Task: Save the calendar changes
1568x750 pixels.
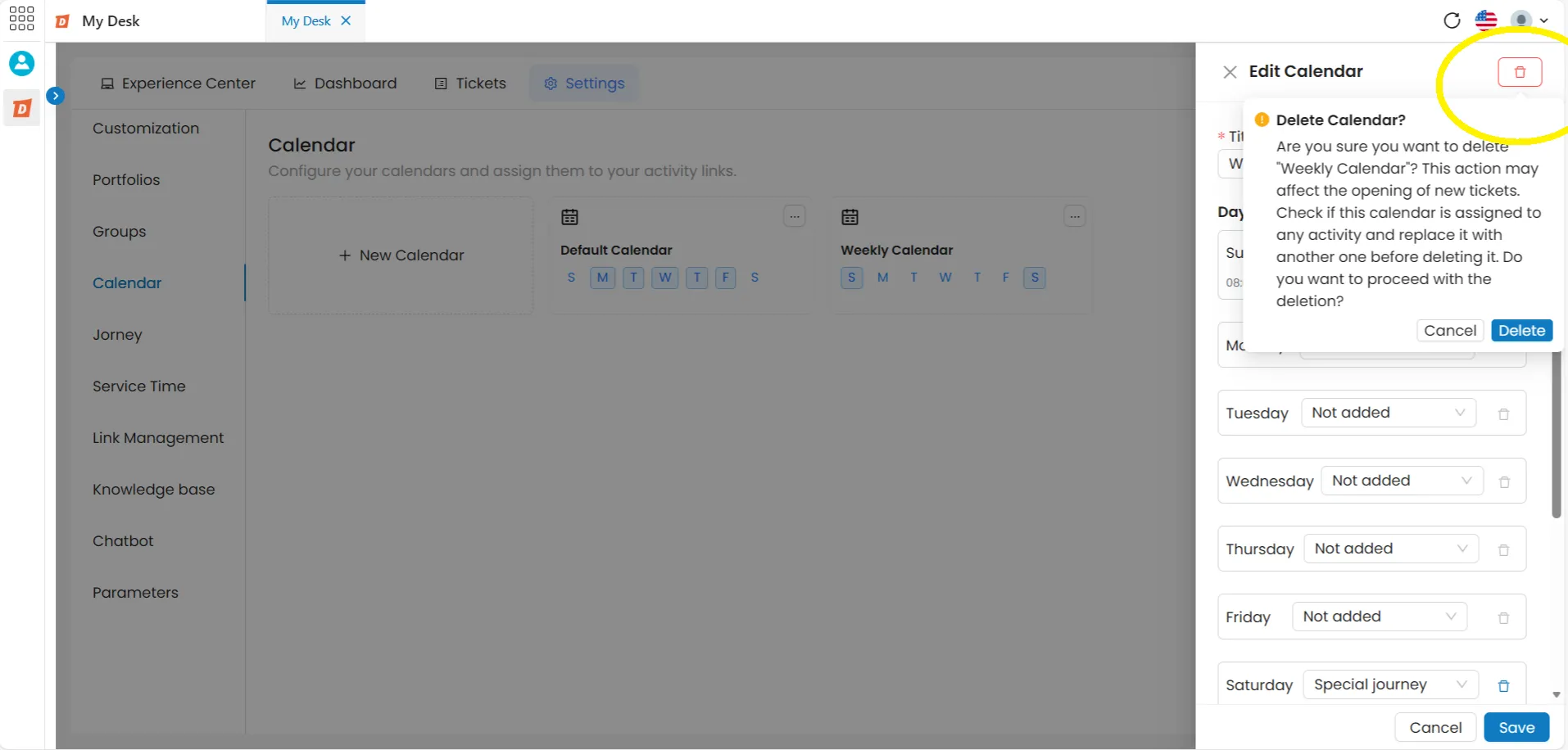Action: 1516,727
